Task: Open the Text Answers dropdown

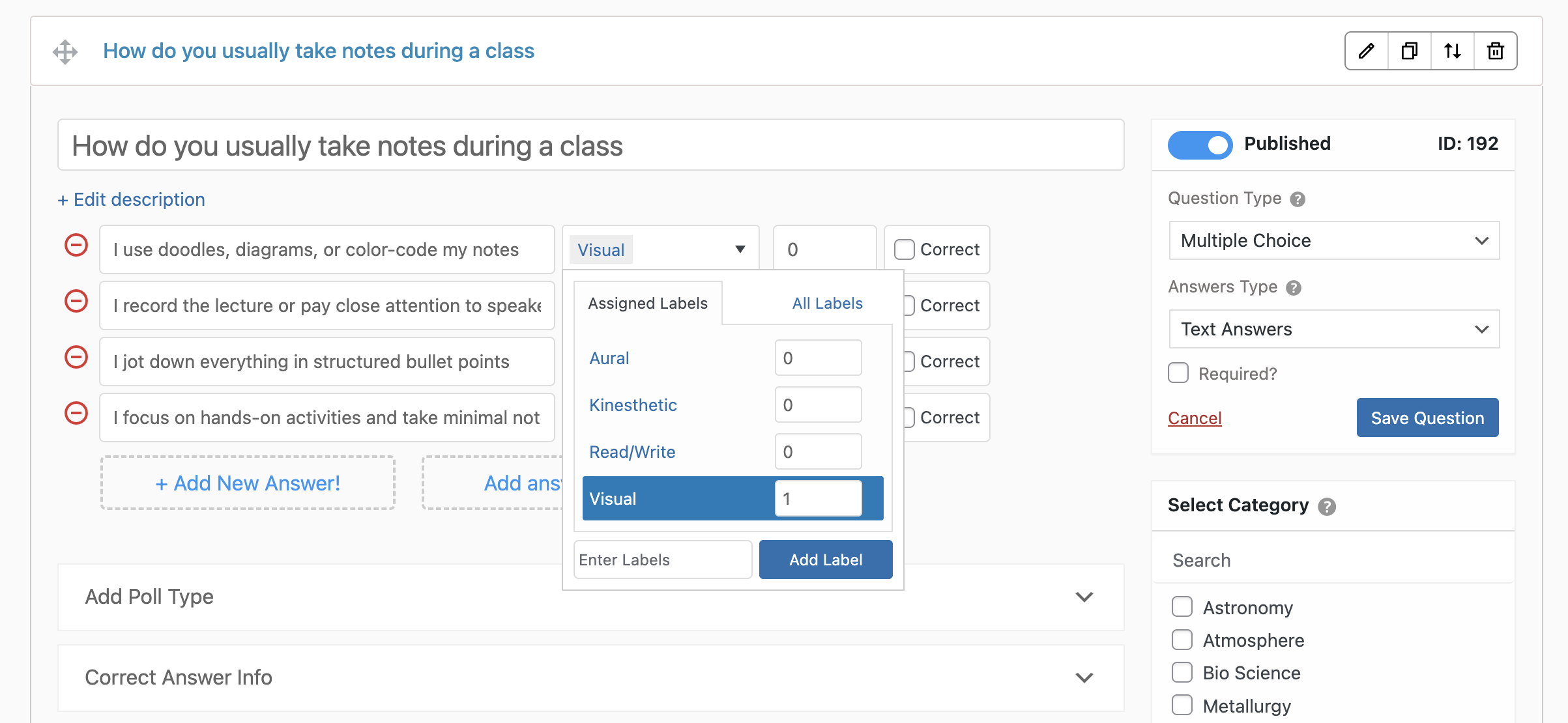Action: pyautogui.click(x=1334, y=329)
